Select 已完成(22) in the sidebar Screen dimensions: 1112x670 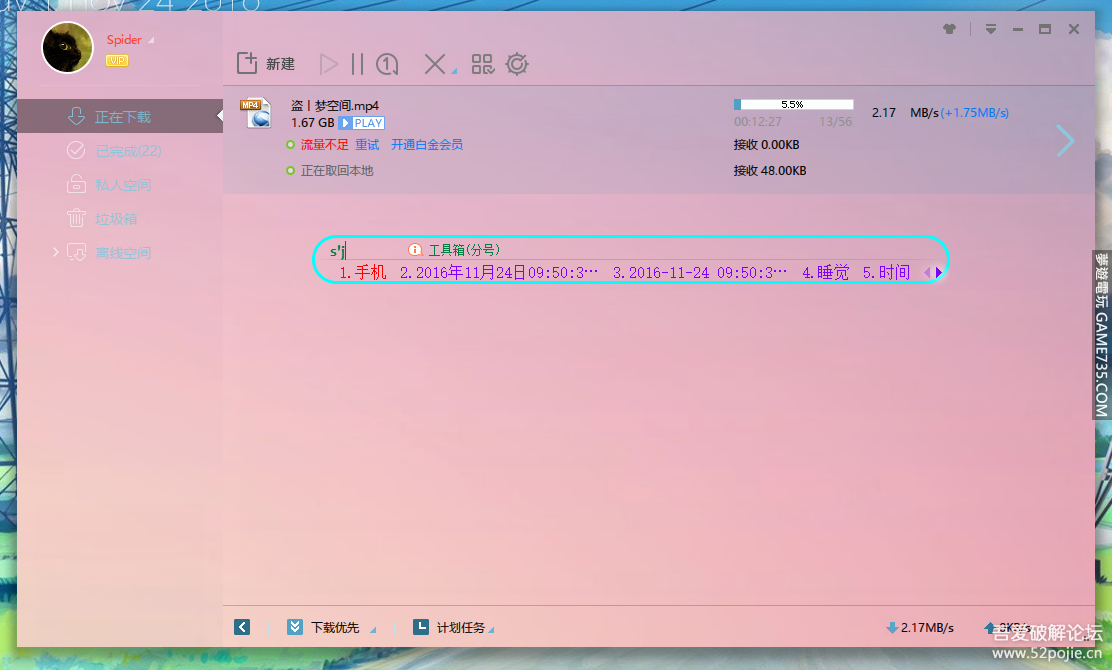click(x=120, y=150)
